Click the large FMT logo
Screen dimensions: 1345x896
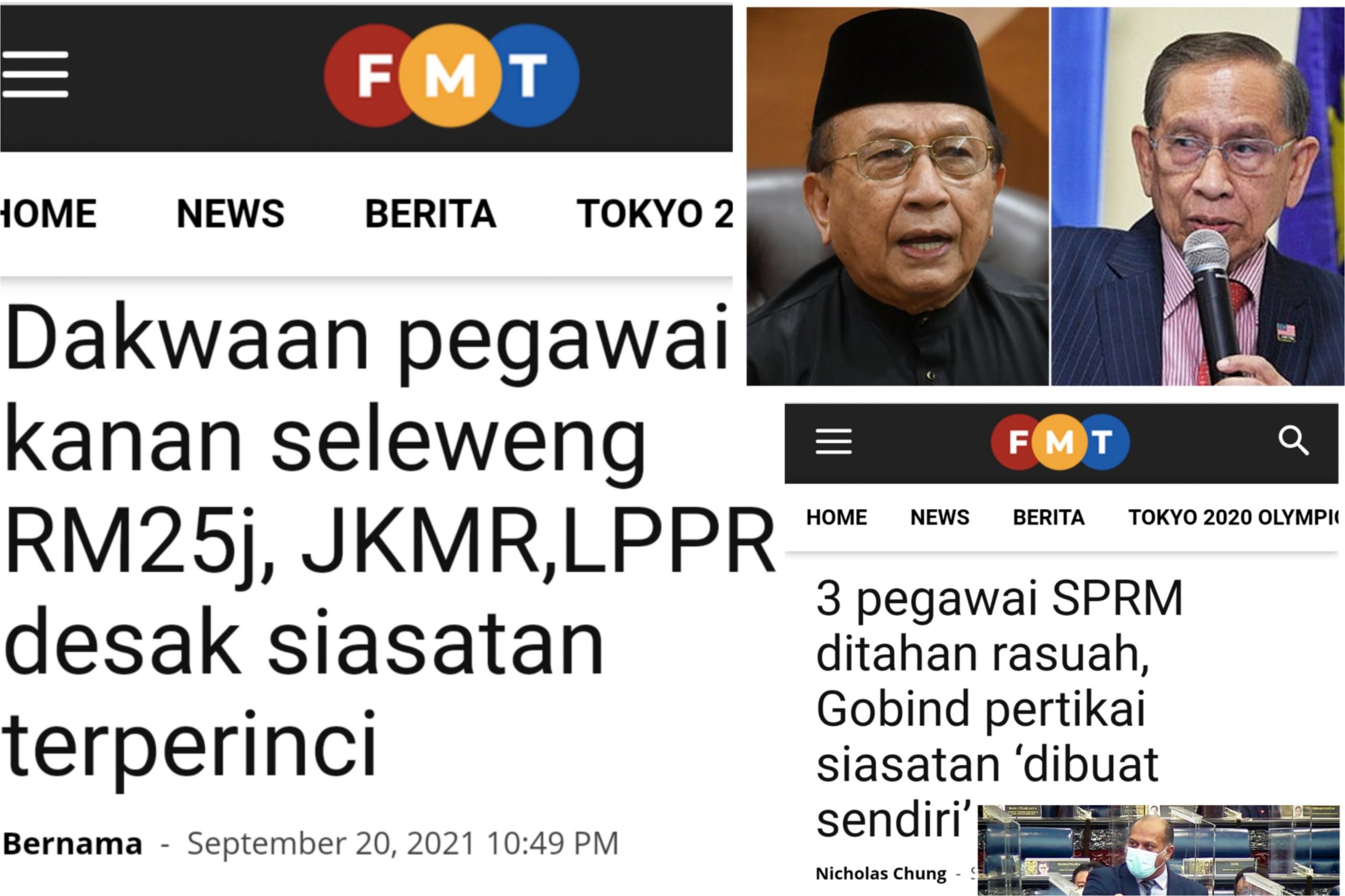pos(451,76)
